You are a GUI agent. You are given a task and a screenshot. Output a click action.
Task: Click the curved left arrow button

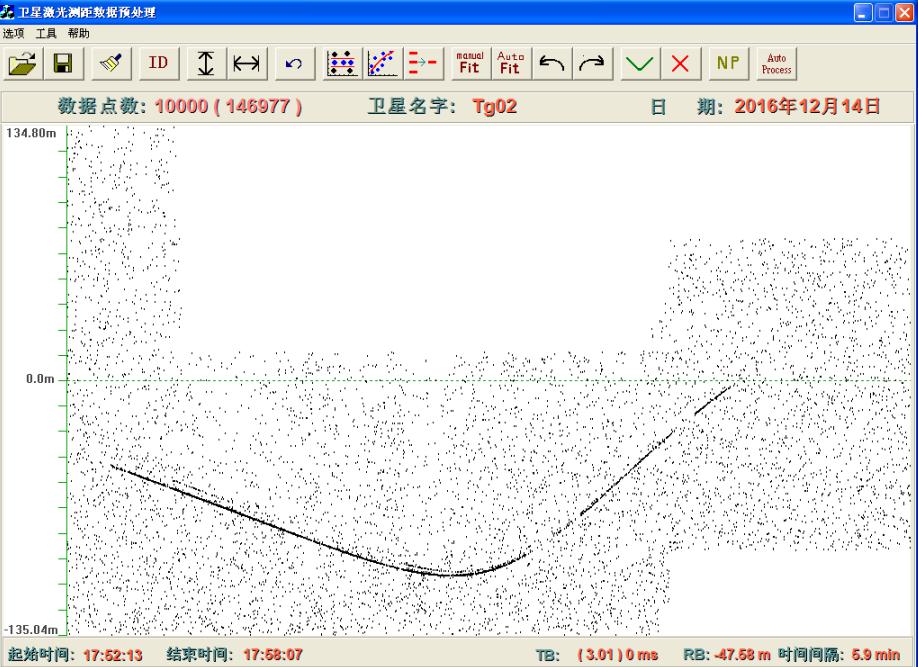(551, 64)
